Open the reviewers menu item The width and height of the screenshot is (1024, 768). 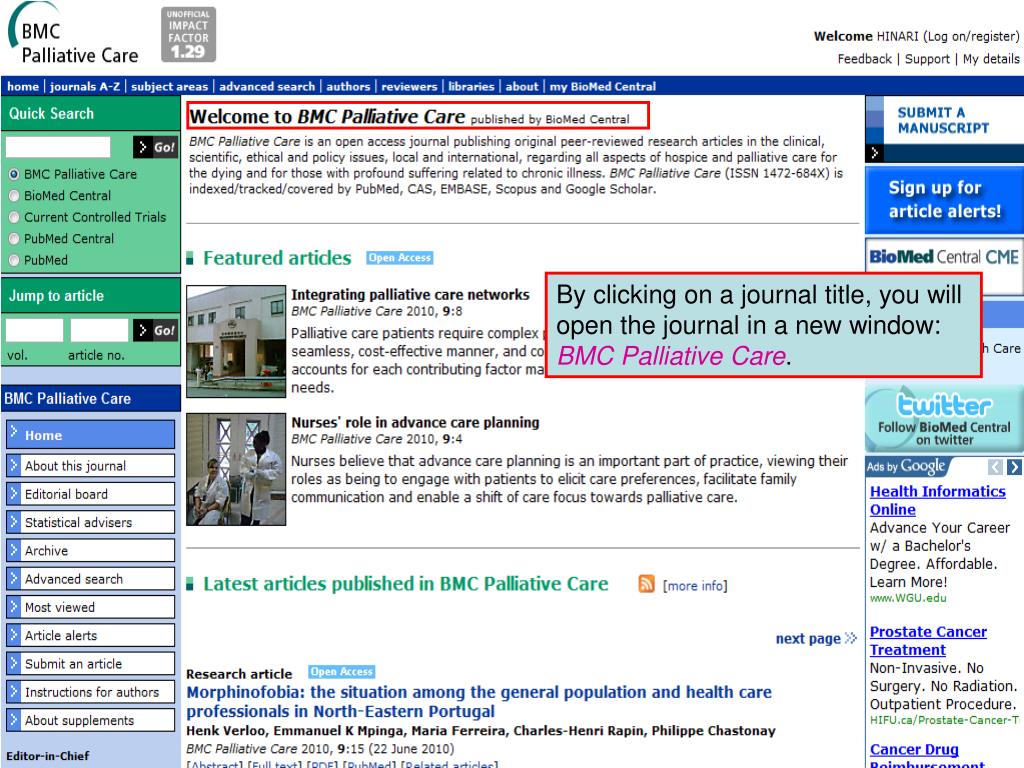pos(409,86)
